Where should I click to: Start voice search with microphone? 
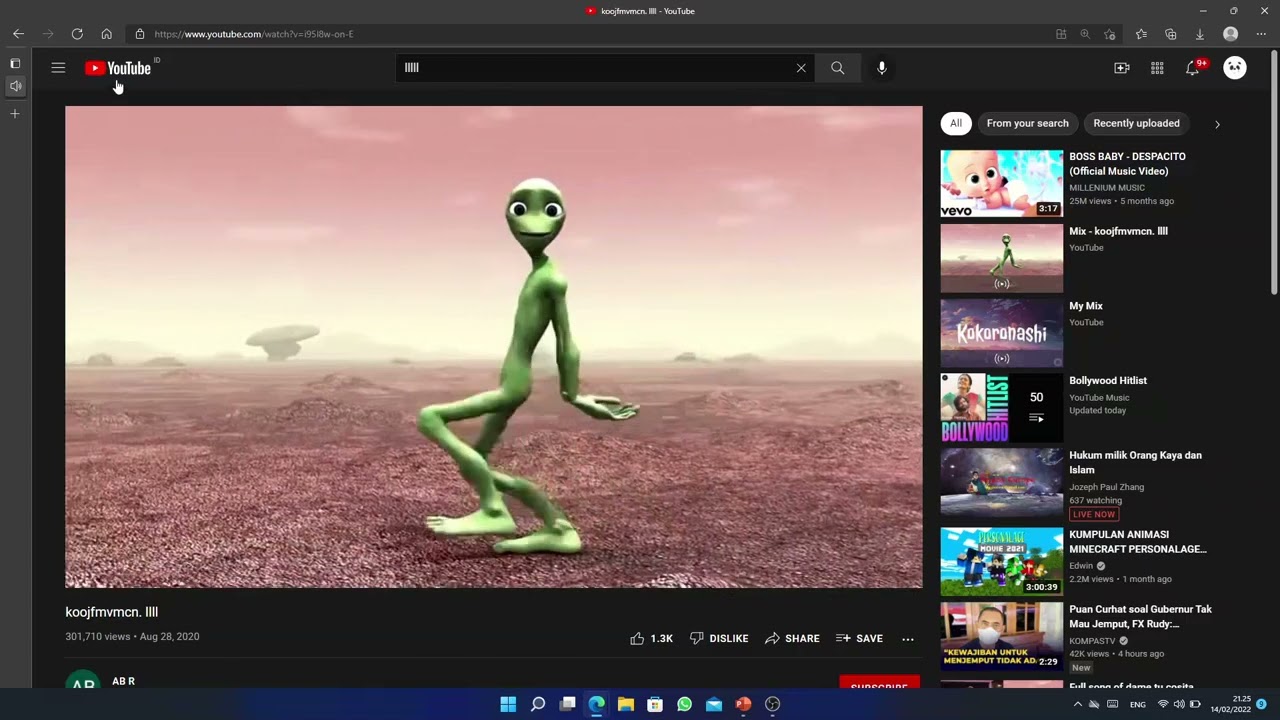click(x=882, y=68)
